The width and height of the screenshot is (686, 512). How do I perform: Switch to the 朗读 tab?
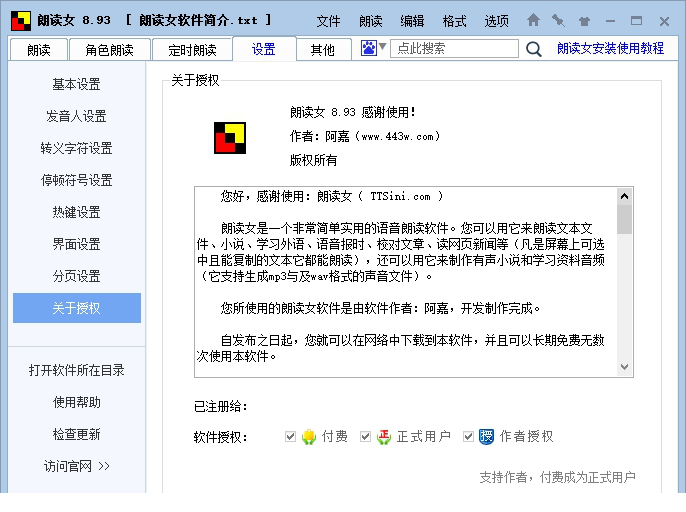point(38,50)
